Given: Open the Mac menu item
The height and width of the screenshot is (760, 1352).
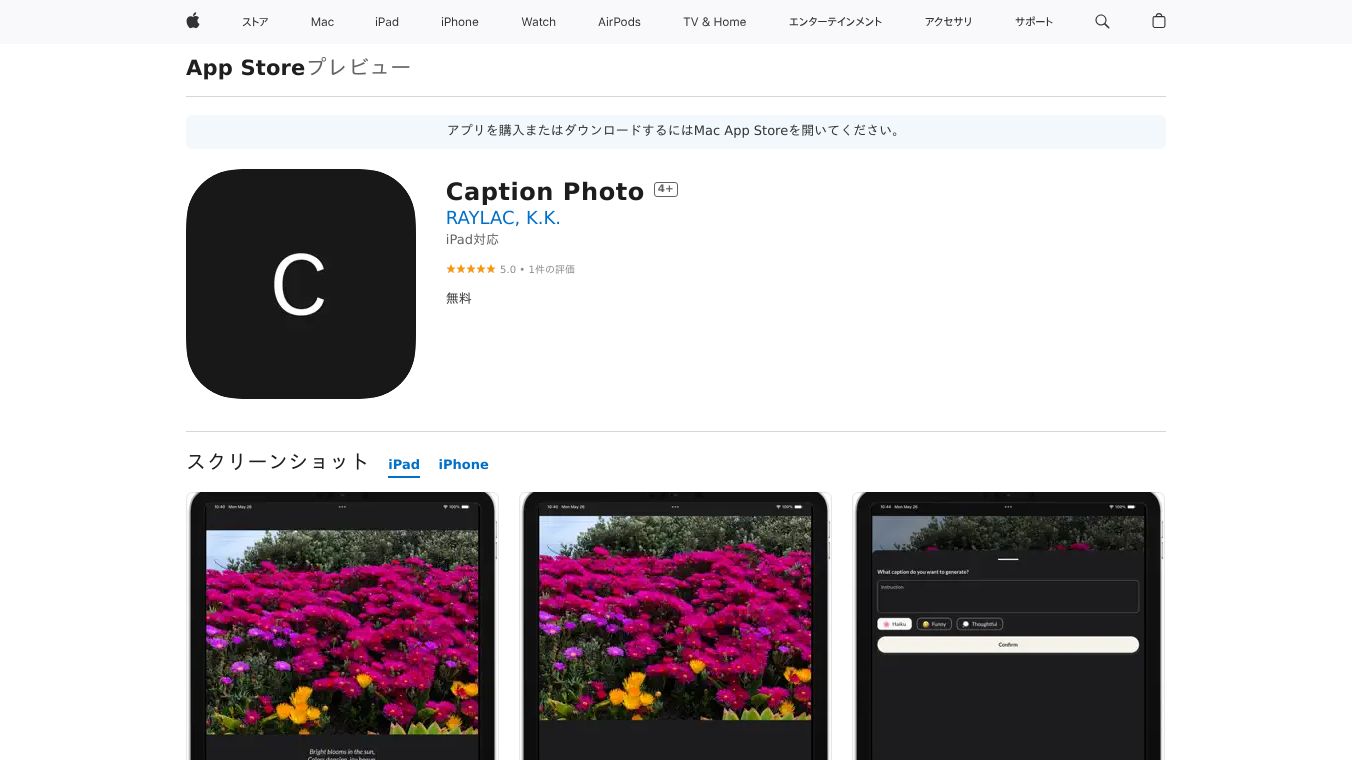Looking at the screenshot, I should 322,22.
